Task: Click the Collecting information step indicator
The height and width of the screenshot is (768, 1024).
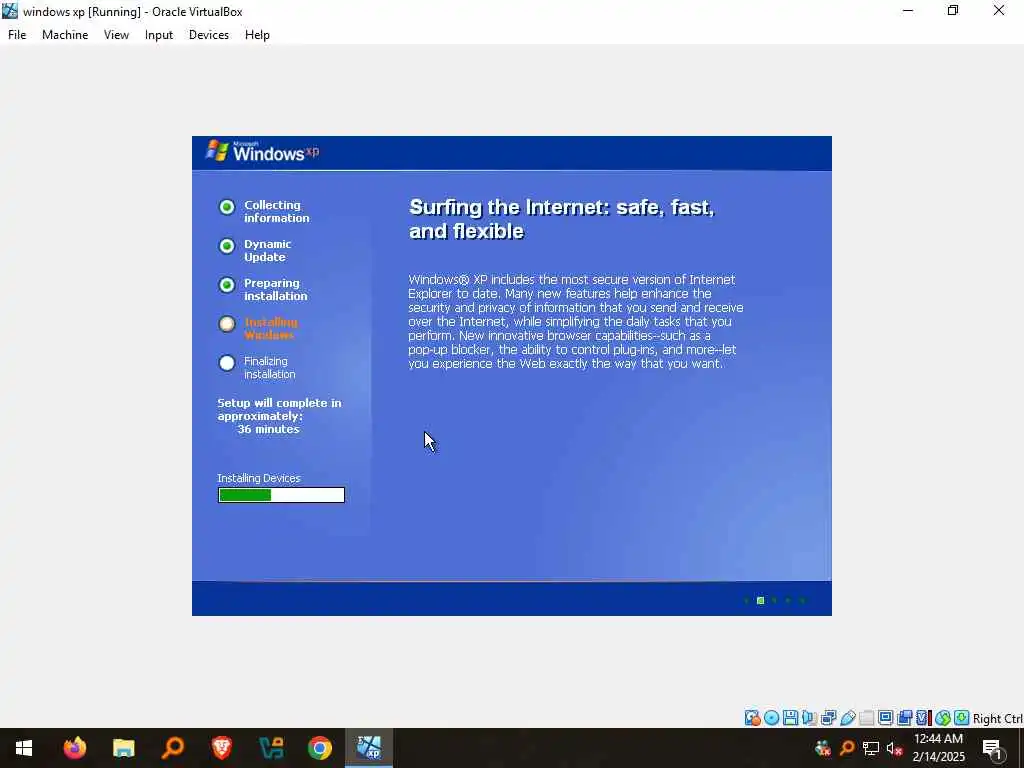Action: [x=227, y=207]
